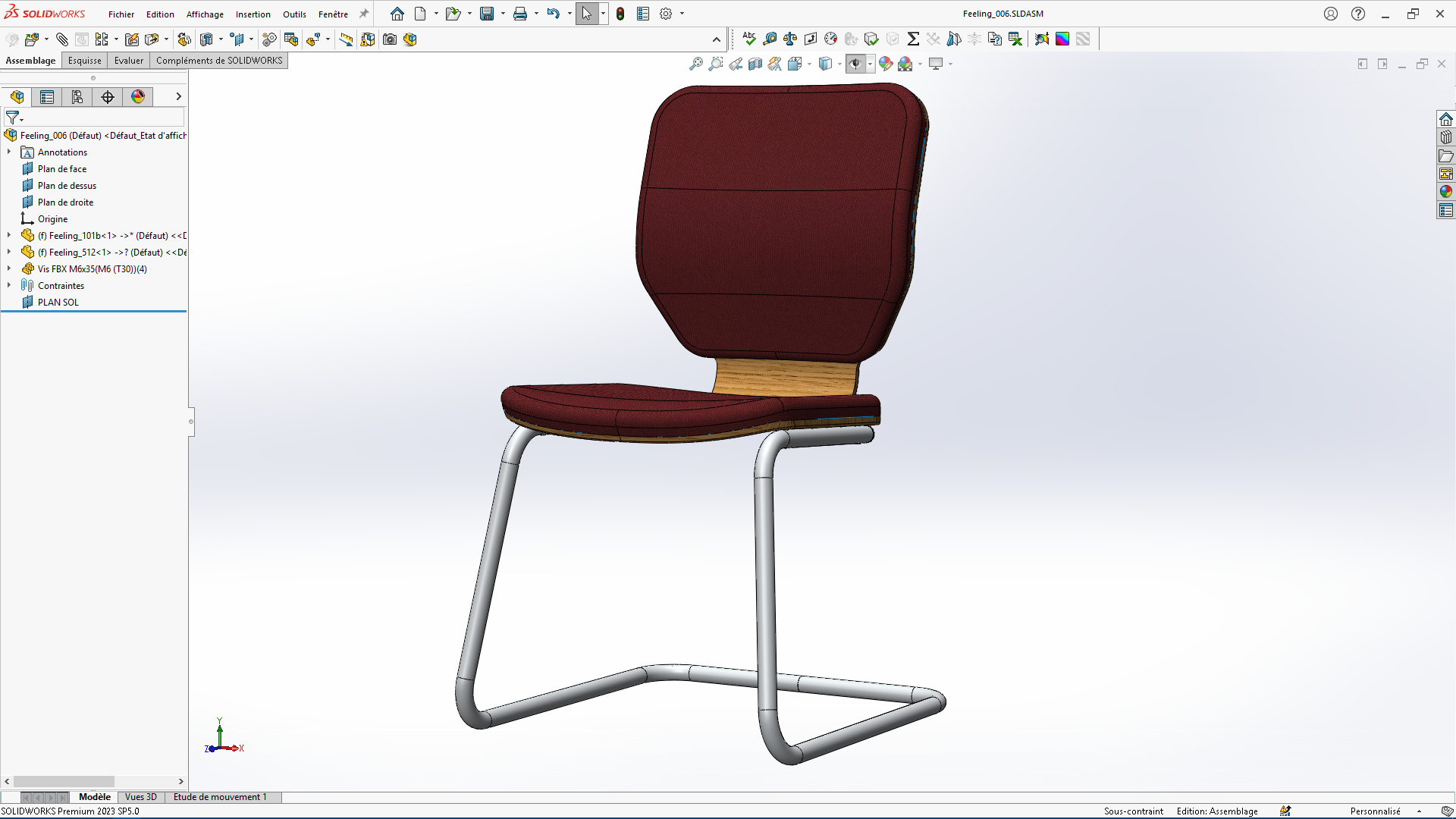The height and width of the screenshot is (819, 1456).
Task: Toggle the menu bar pin icon
Action: point(364,14)
